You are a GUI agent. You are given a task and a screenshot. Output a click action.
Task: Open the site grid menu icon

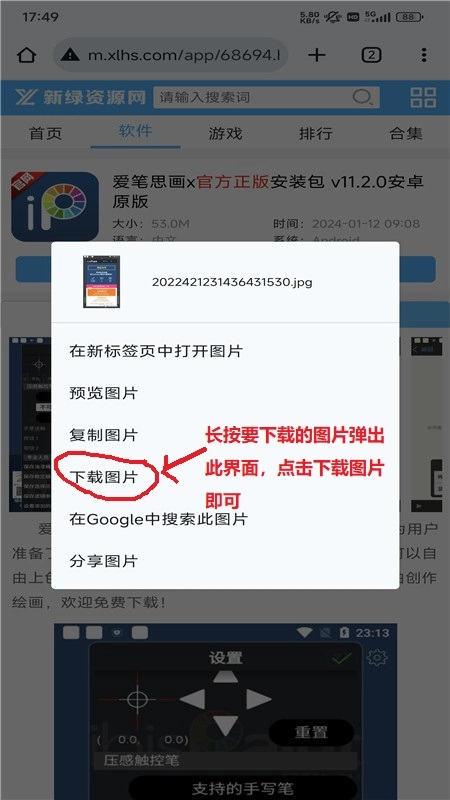[x=423, y=97]
